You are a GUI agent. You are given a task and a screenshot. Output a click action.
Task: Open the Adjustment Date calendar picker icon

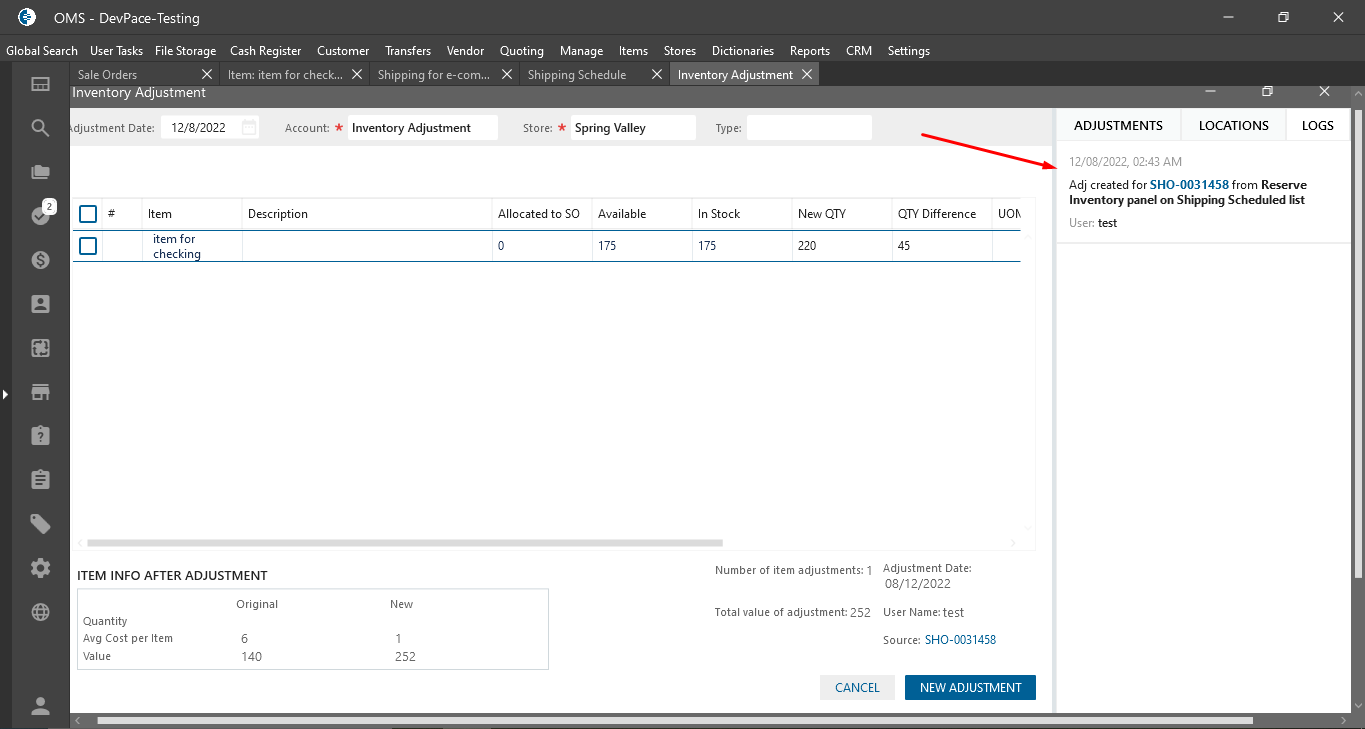pyautogui.click(x=249, y=128)
